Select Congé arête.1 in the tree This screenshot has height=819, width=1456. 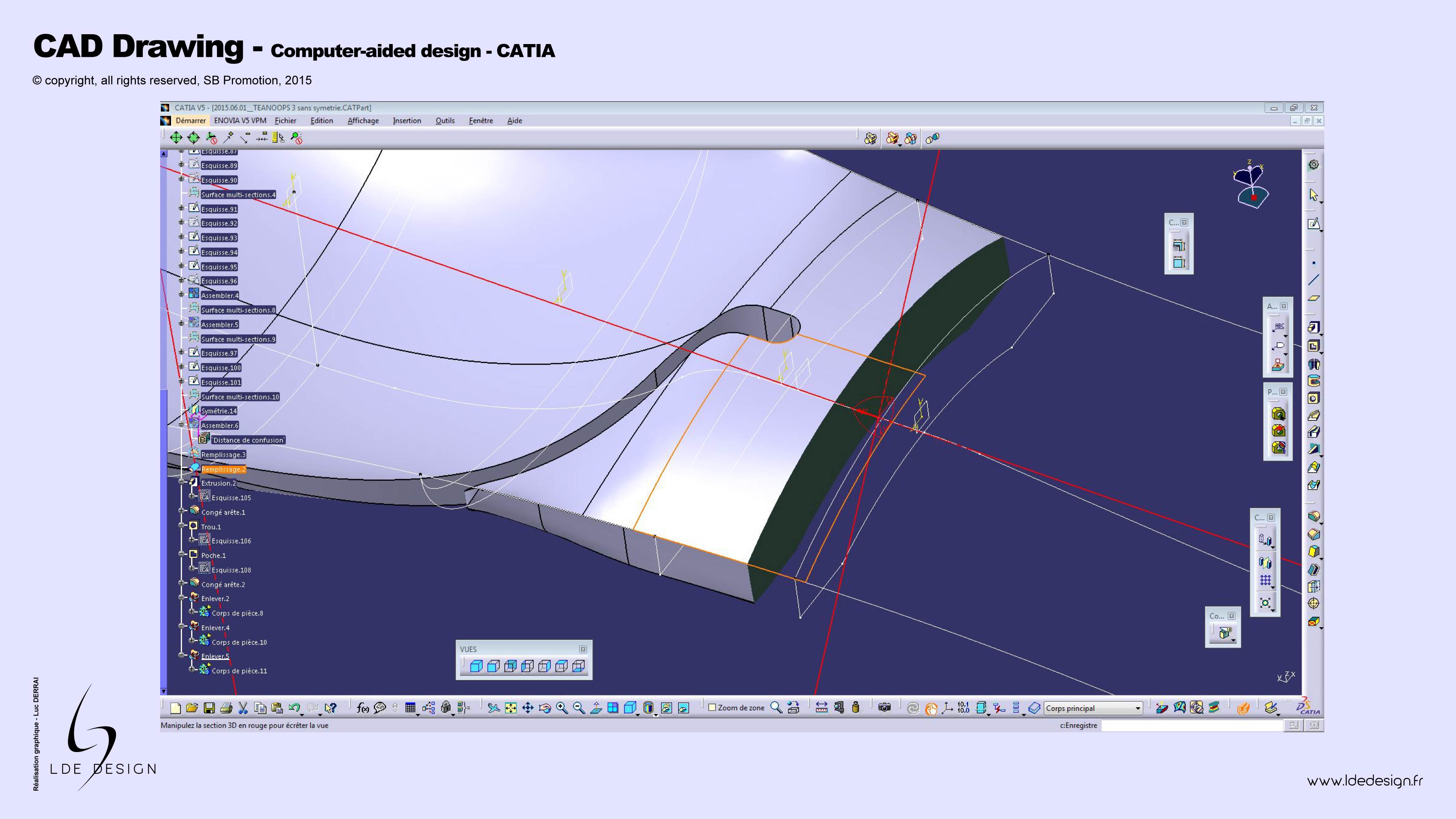(x=223, y=512)
